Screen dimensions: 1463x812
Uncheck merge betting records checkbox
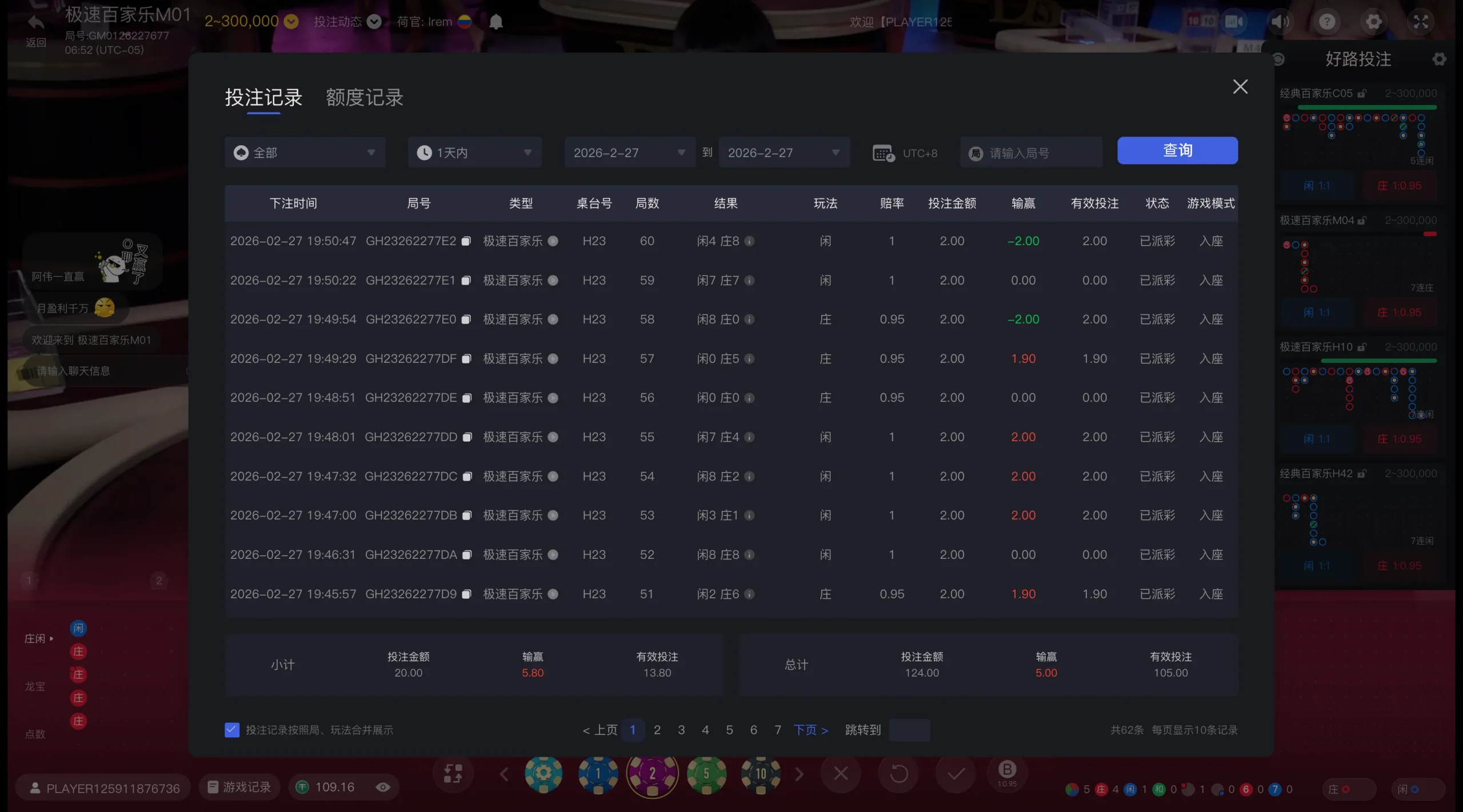232,730
